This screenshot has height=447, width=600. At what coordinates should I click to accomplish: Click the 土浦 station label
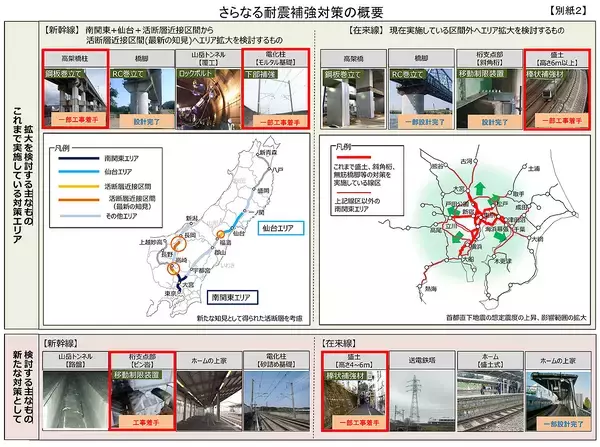click(x=534, y=169)
